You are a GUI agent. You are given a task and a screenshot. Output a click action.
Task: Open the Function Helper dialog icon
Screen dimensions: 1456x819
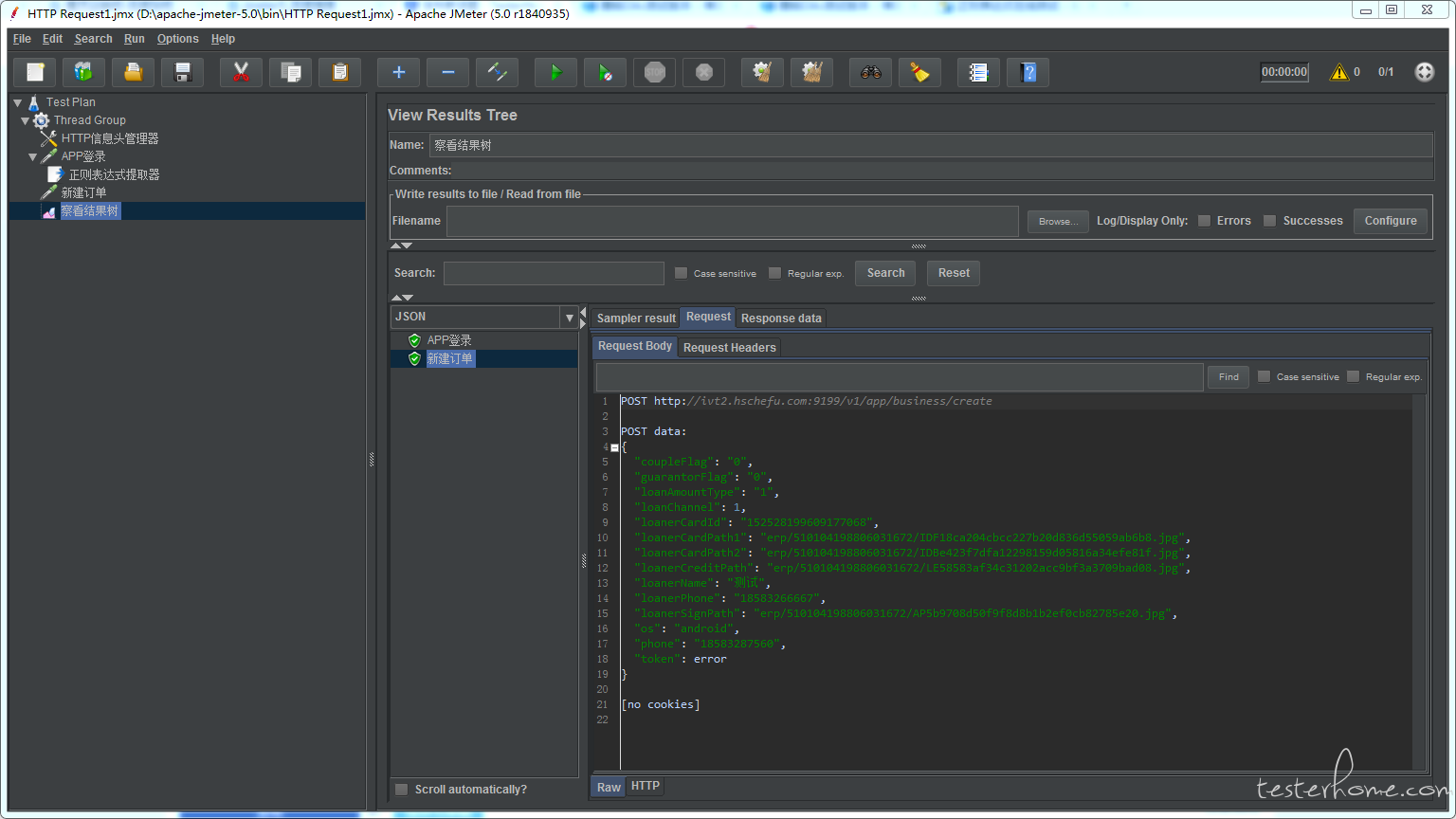point(979,72)
